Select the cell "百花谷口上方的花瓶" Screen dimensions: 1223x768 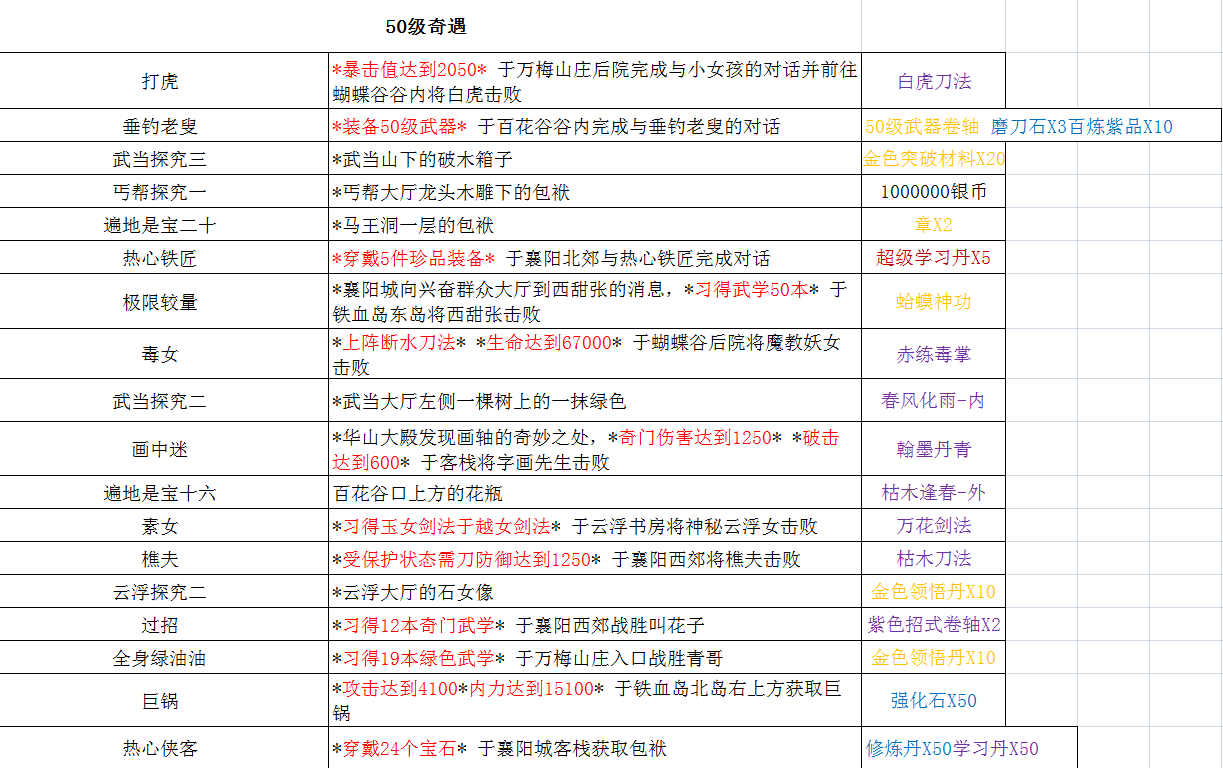[595, 493]
